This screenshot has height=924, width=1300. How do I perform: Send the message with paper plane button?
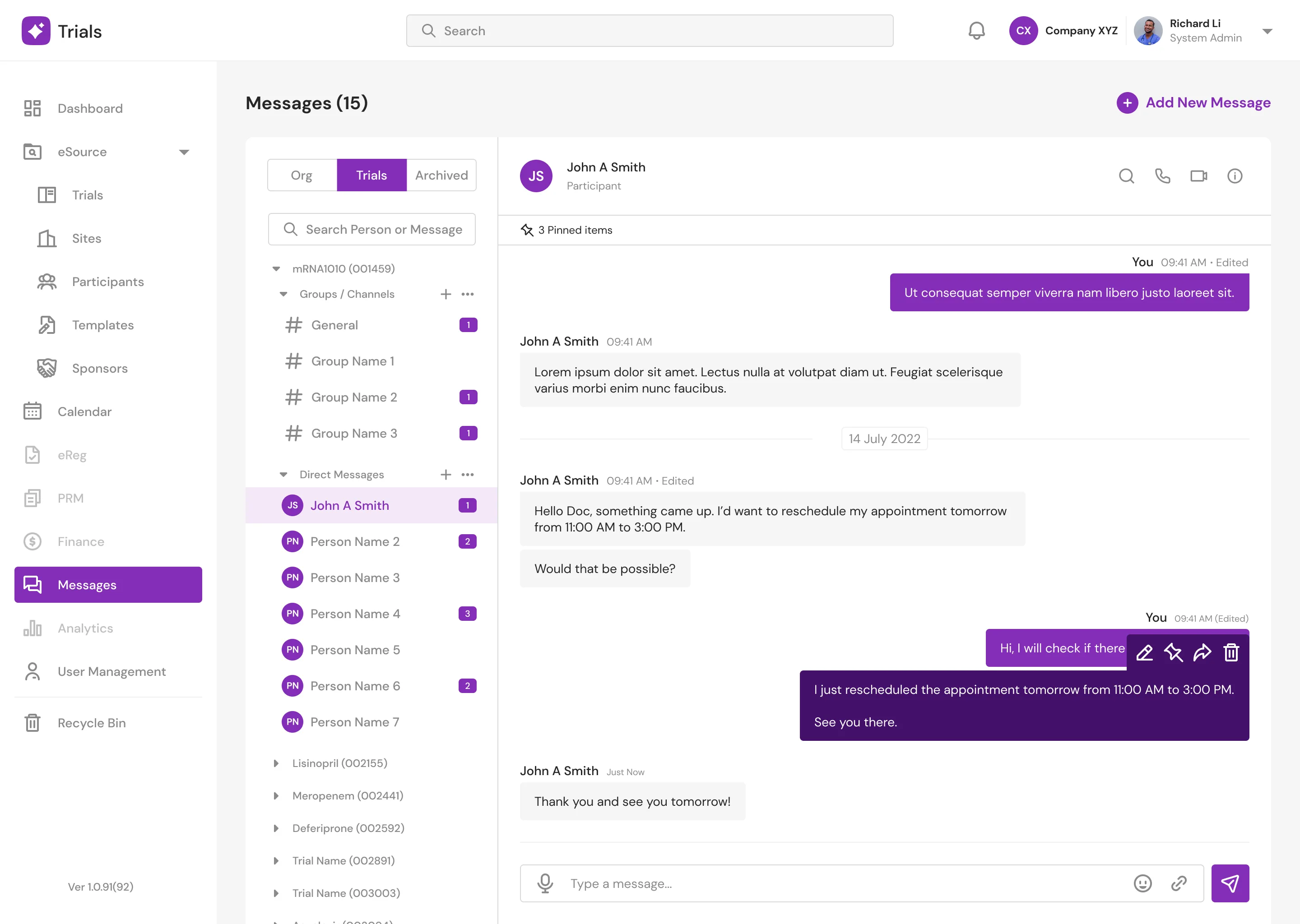(x=1230, y=883)
